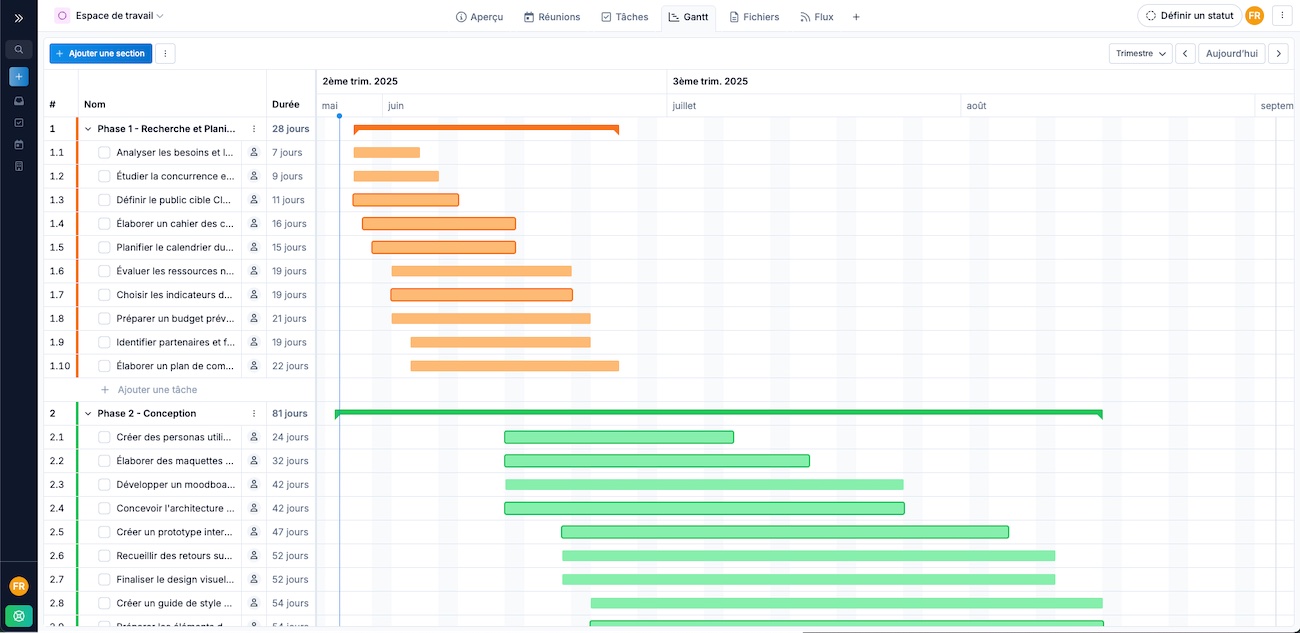
Task: Open the Trimestre zoom dropdown
Action: point(1141,54)
